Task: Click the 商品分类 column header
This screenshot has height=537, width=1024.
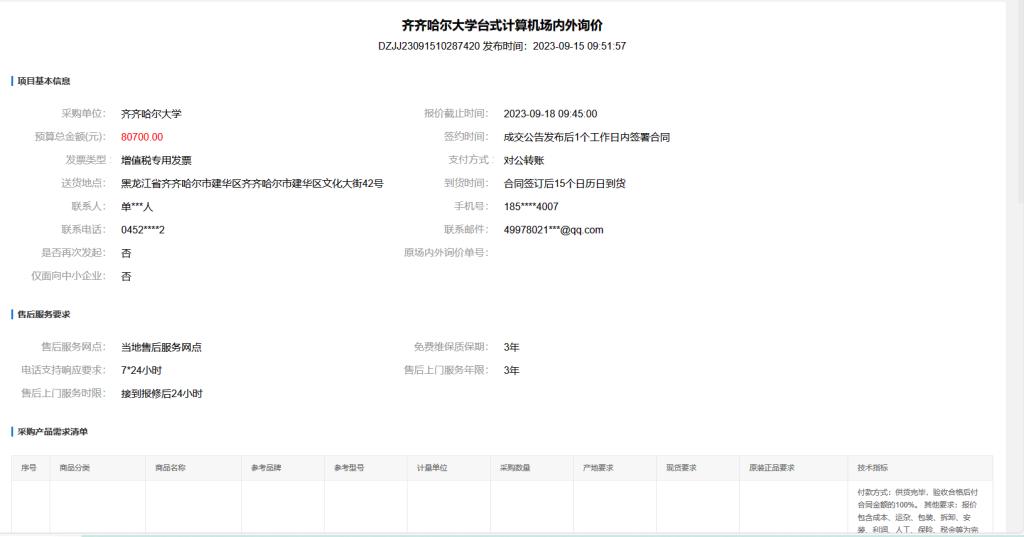Action: tap(75, 468)
